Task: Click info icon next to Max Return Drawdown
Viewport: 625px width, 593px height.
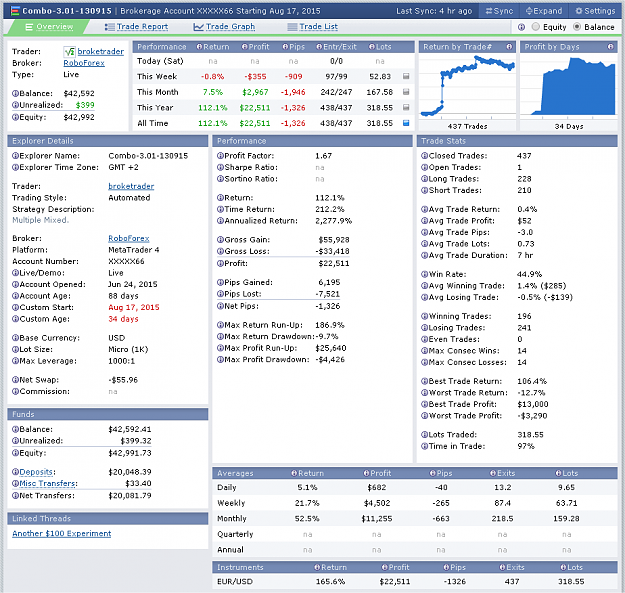Action: point(220,336)
